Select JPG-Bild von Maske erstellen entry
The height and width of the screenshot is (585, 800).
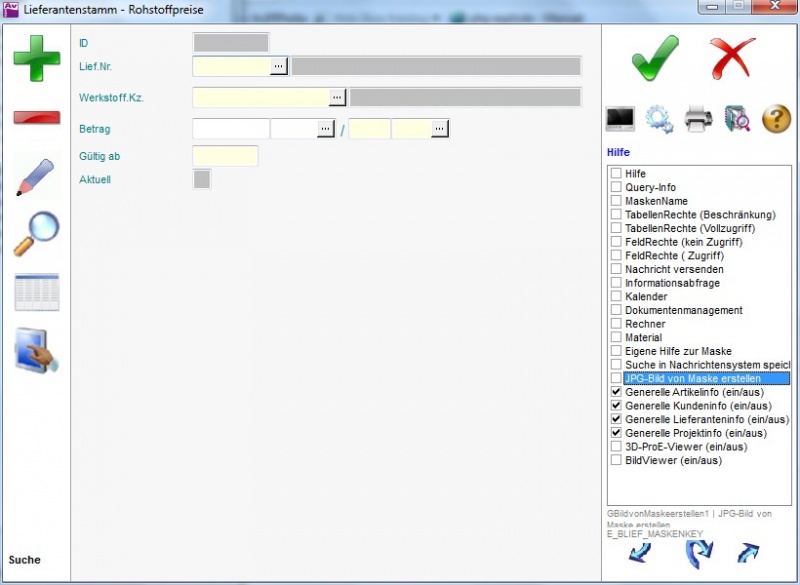(692, 379)
